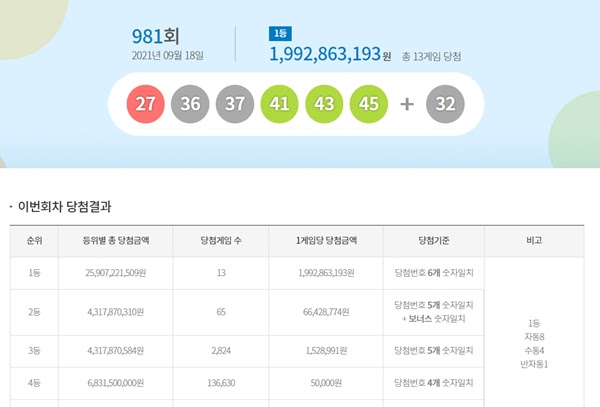The width and height of the screenshot is (600, 407).
Task: Select criteria 당첨번호 6개 숫자일치
Action: click(x=434, y=273)
